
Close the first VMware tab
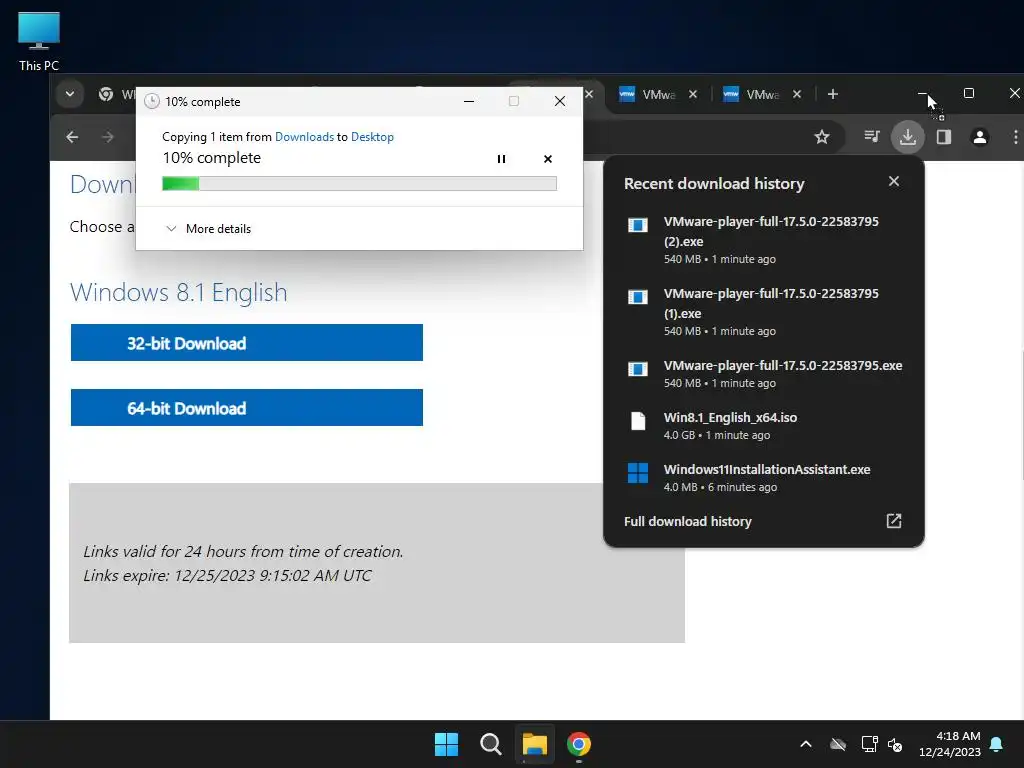pyautogui.click(x=693, y=94)
